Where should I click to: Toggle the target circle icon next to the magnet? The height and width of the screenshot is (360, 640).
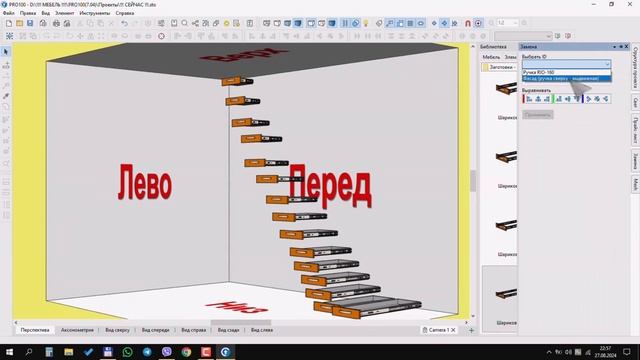(x=478, y=23)
